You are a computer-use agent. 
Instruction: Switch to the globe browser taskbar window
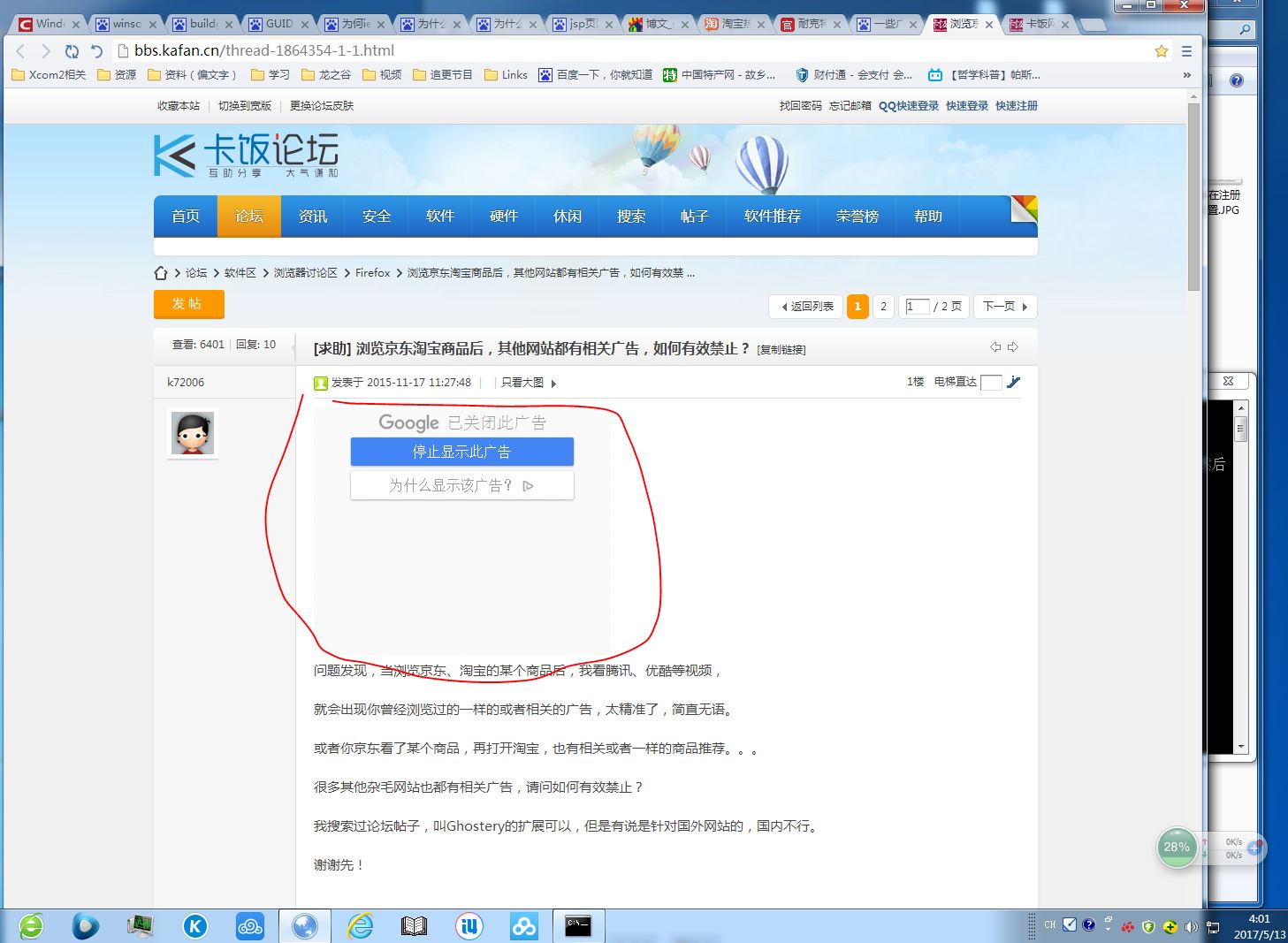305,925
